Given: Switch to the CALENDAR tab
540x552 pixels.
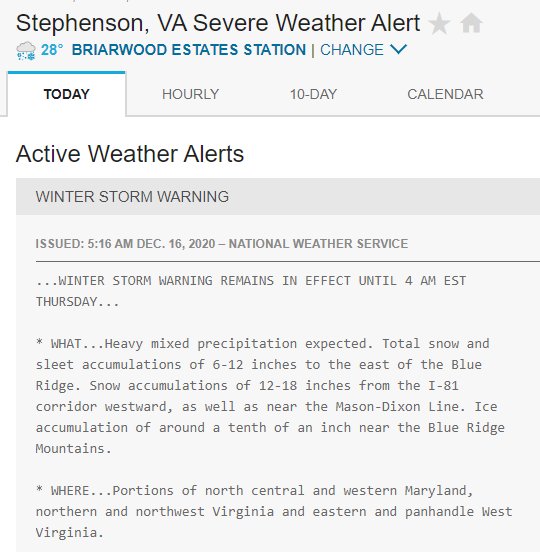Looking at the screenshot, I should tap(445, 94).
